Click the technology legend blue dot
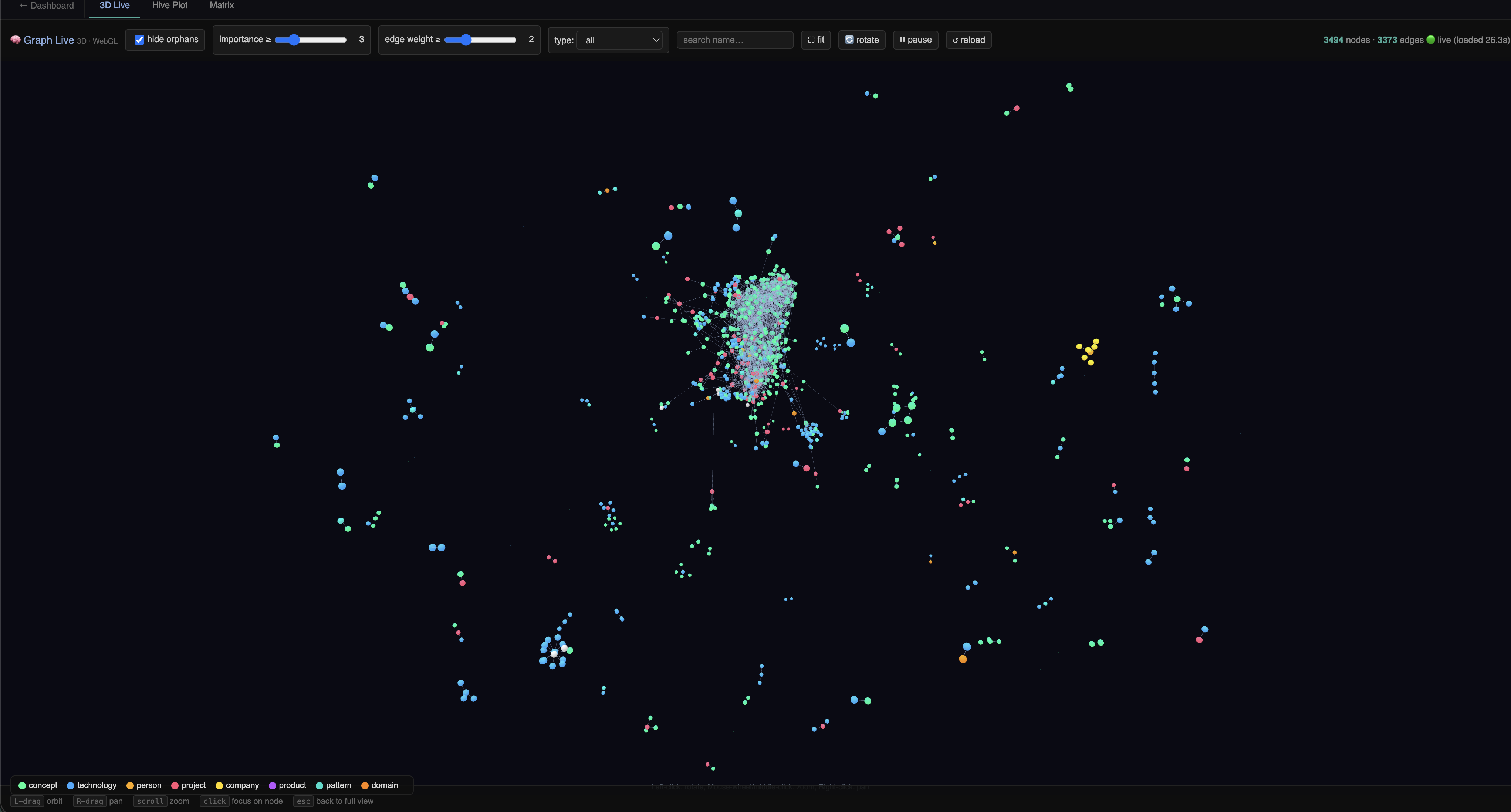The width and height of the screenshot is (1511, 812). pyautogui.click(x=70, y=786)
